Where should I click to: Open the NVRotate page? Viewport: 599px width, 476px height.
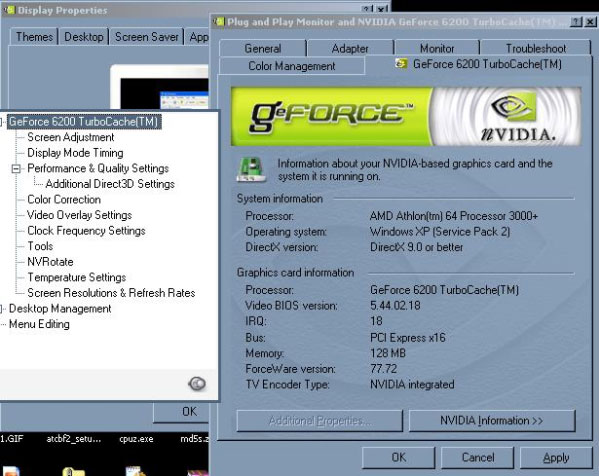click(50, 262)
